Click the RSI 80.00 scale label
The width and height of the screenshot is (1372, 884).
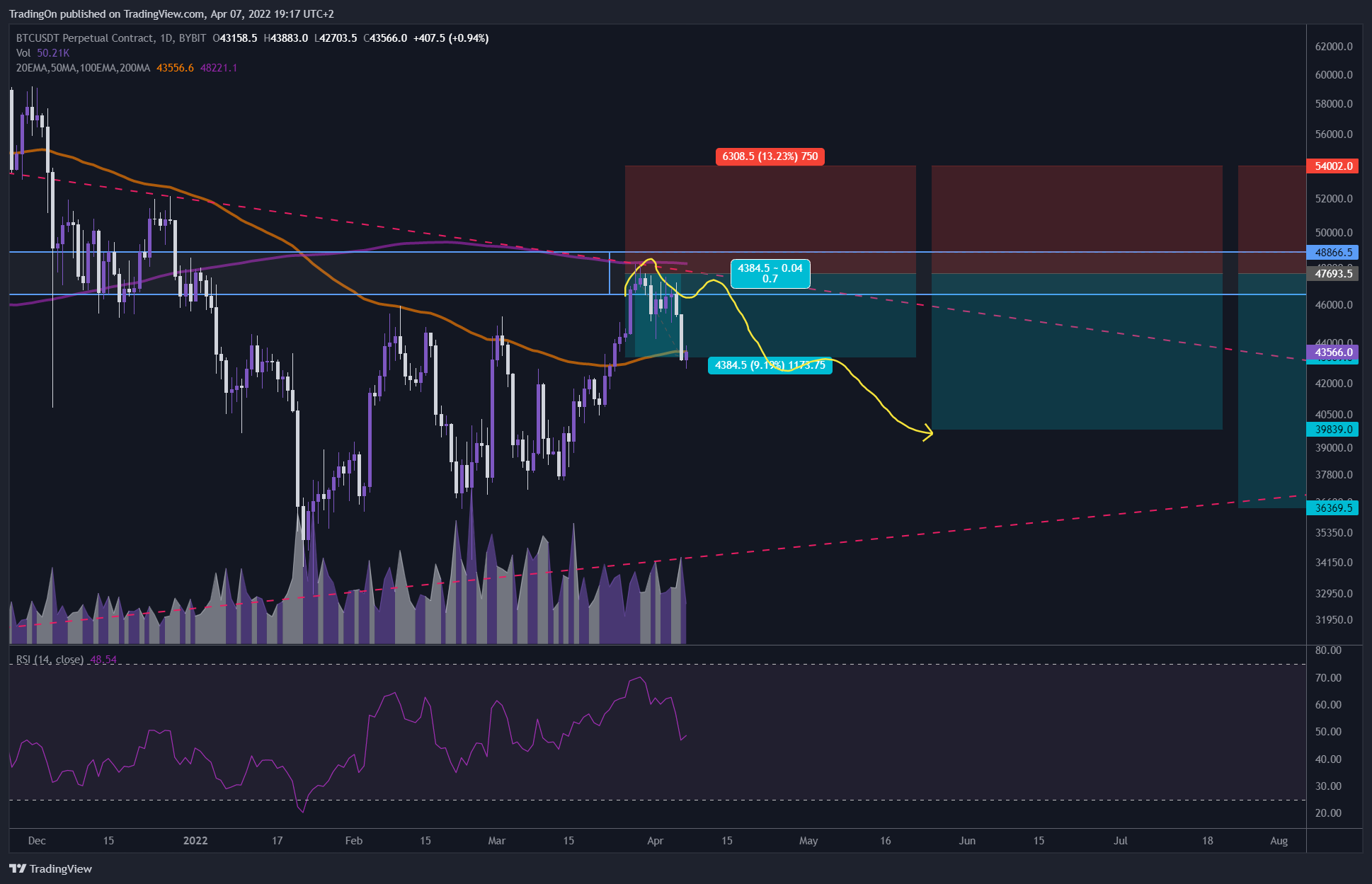click(1327, 650)
